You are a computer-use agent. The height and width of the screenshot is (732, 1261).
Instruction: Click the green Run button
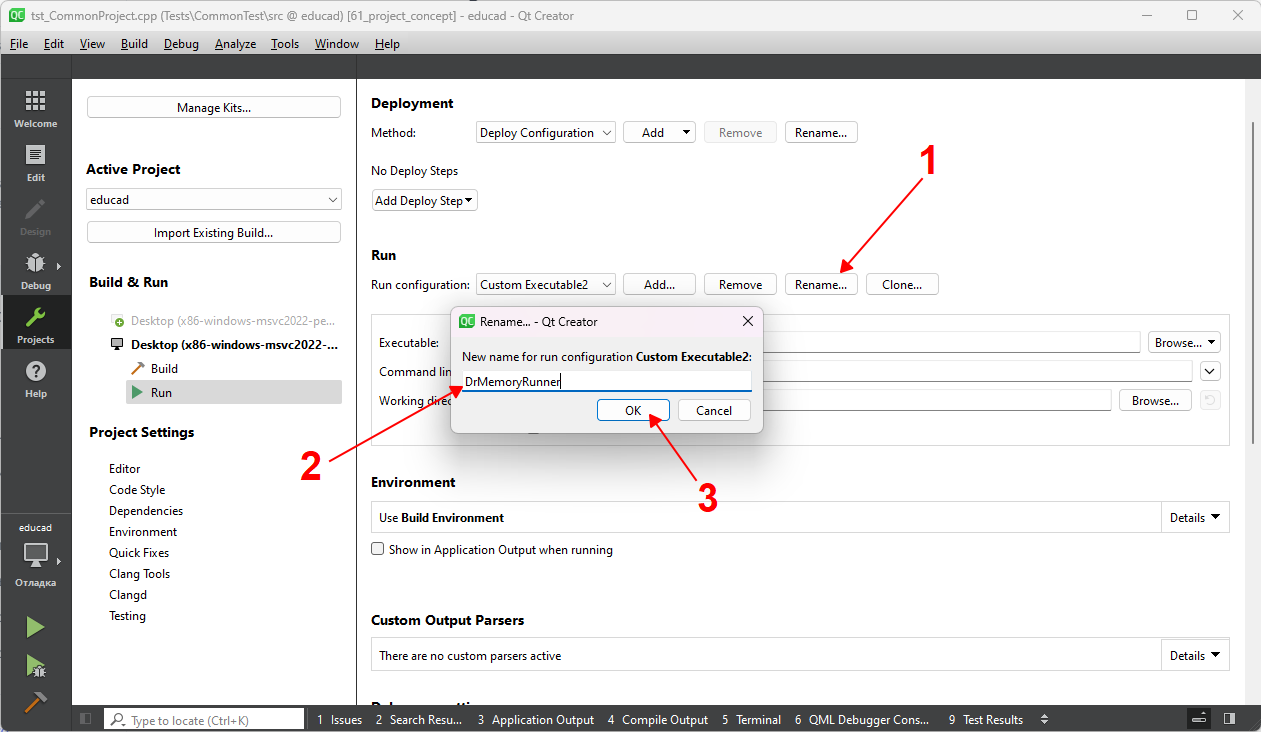tap(35, 627)
